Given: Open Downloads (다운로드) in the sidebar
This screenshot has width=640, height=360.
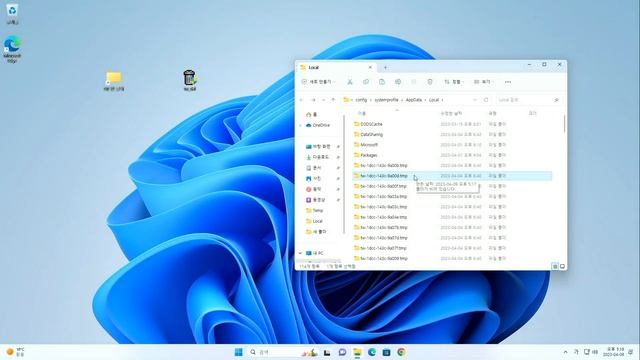Looking at the screenshot, I should click(x=318, y=157).
